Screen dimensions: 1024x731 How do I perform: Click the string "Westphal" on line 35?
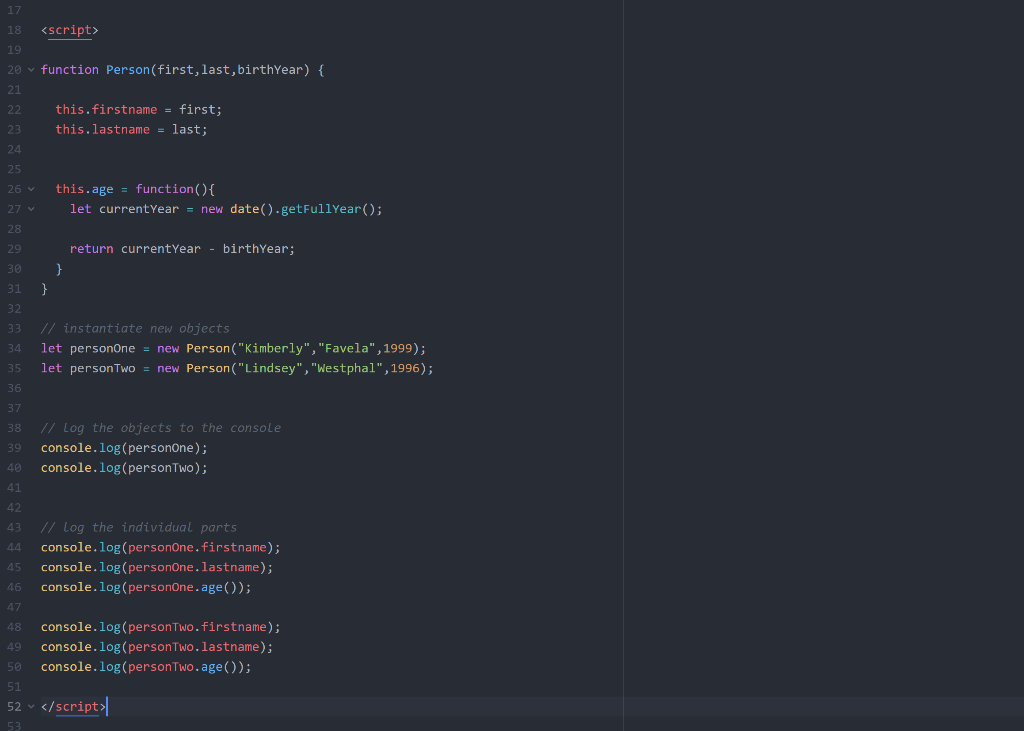tap(346, 368)
